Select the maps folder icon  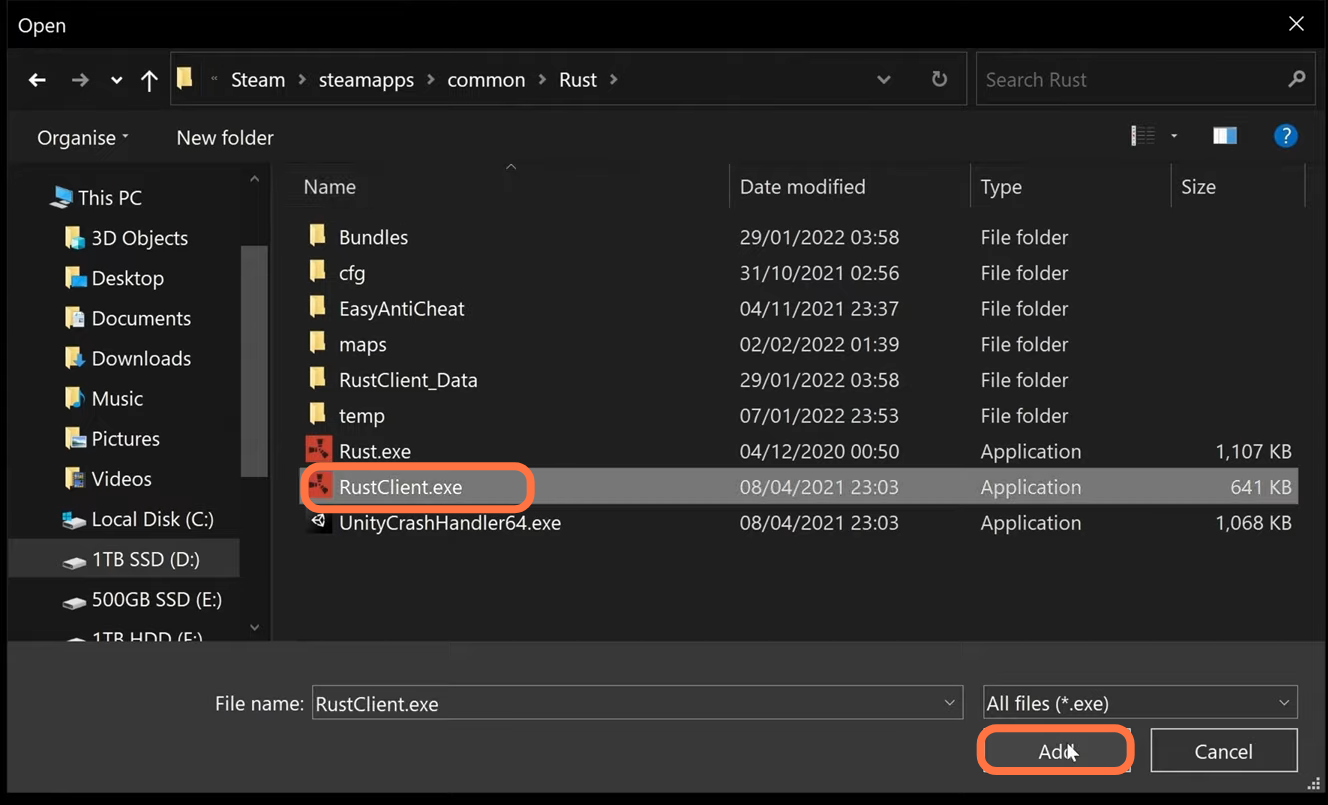(318, 343)
